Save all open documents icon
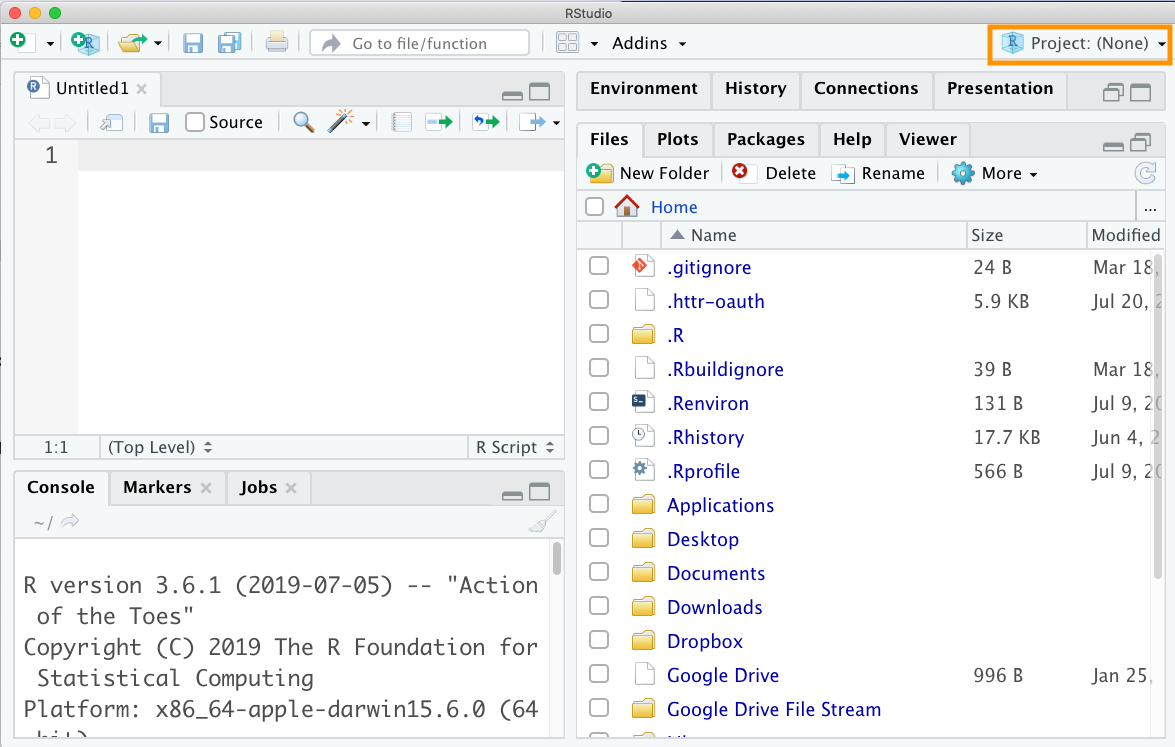This screenshot has width=1175, height=747. (x=229, y=43)
